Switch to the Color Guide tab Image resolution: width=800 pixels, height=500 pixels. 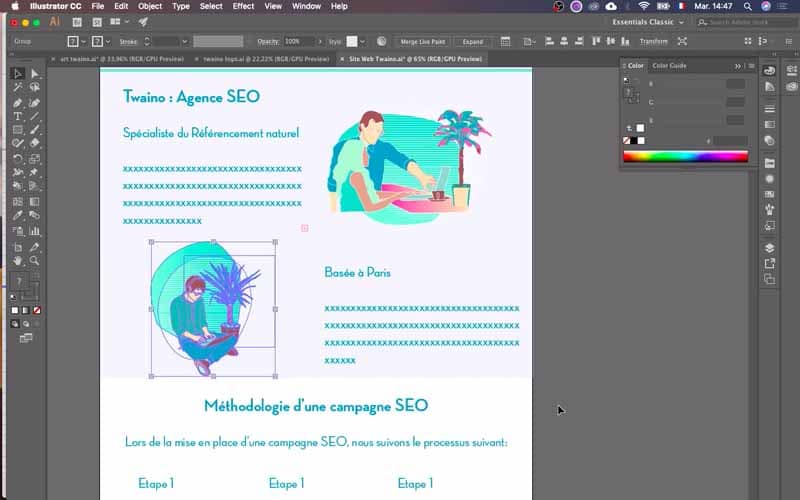669,66
